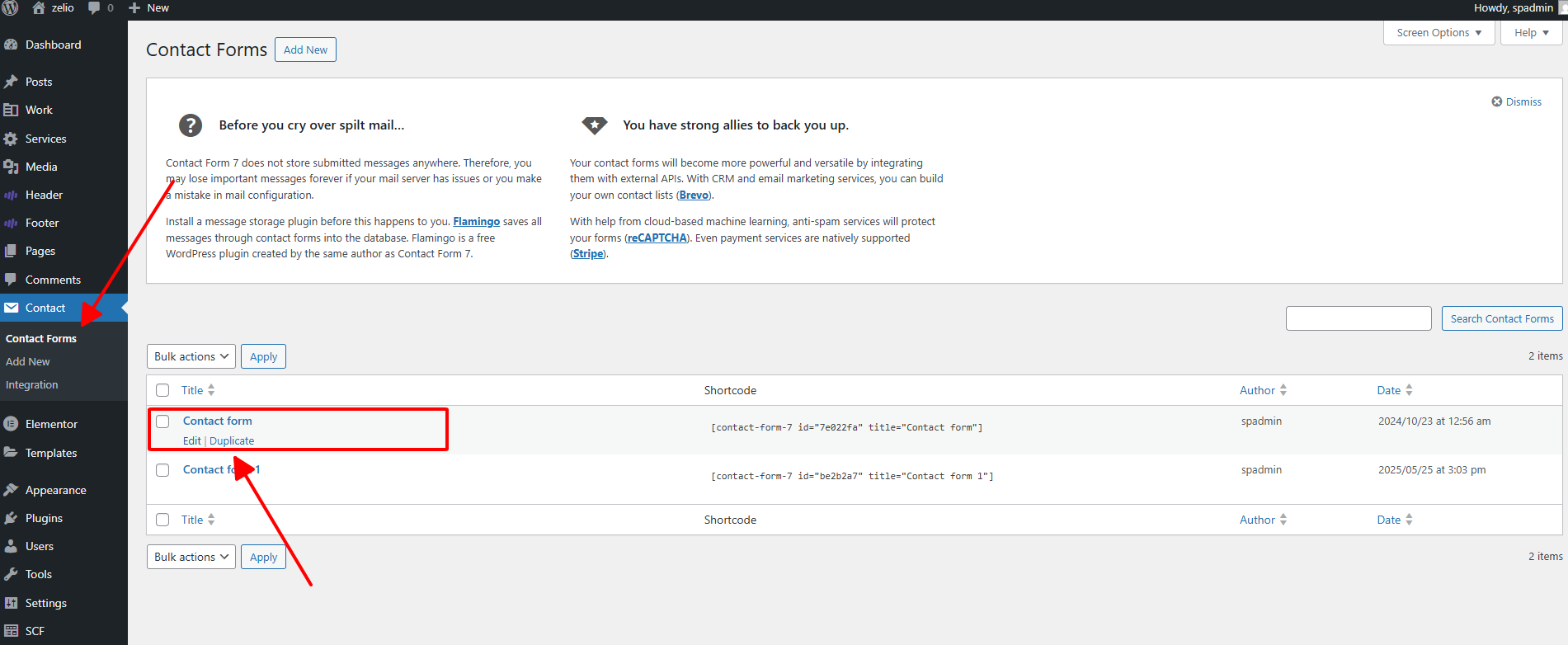
Task: Click the Add New button beside page title
Action: pos(305,49)
